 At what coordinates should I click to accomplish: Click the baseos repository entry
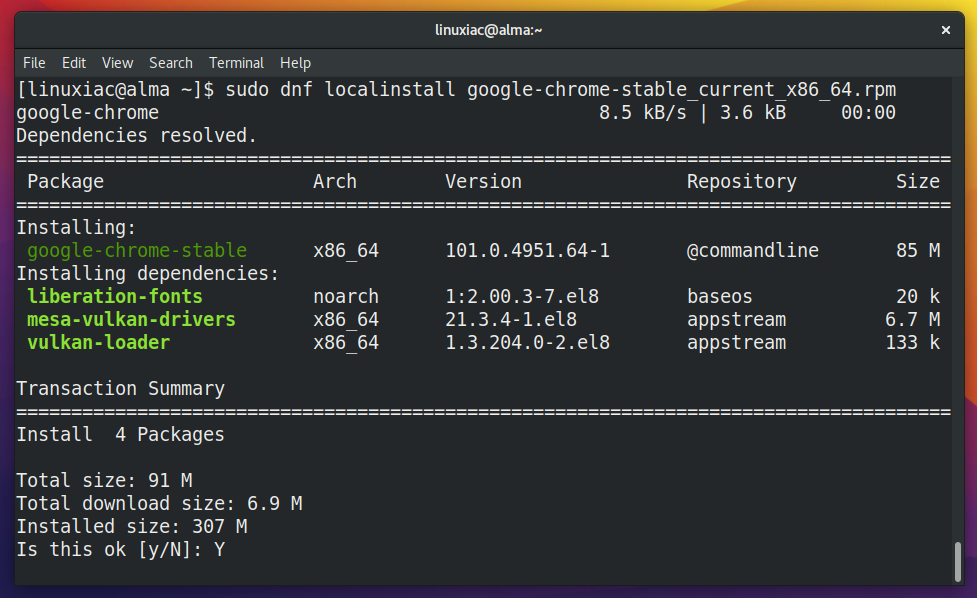pos(720,297)
